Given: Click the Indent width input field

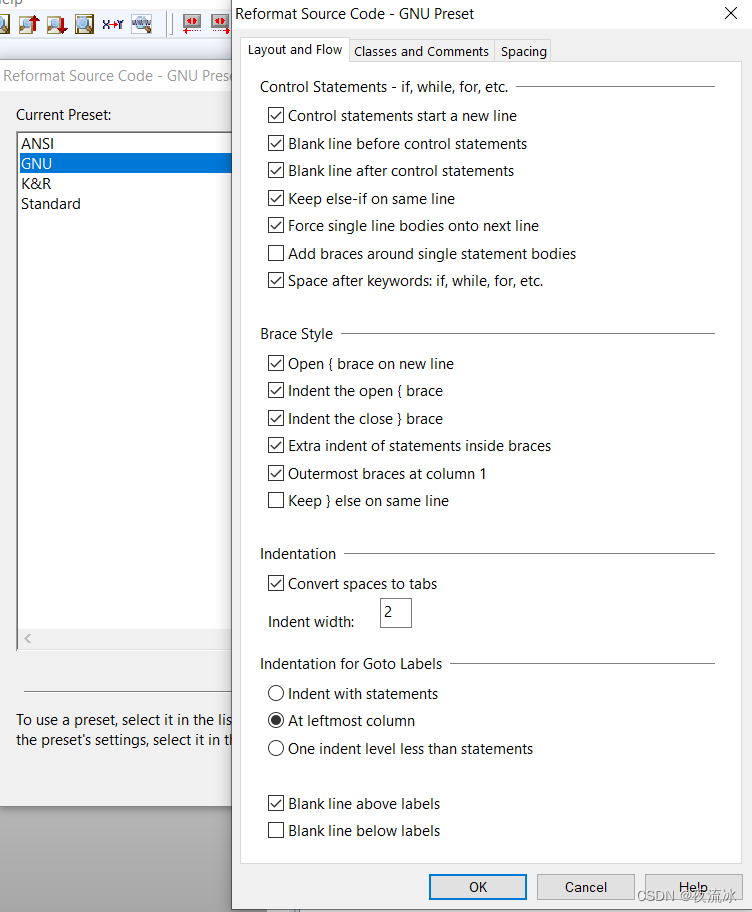Looking at the screenshot, I should click(396, 613).
